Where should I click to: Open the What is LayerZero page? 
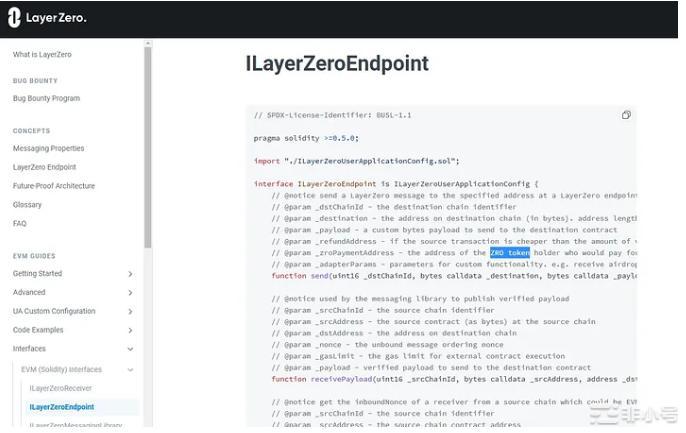pos(42,54)
